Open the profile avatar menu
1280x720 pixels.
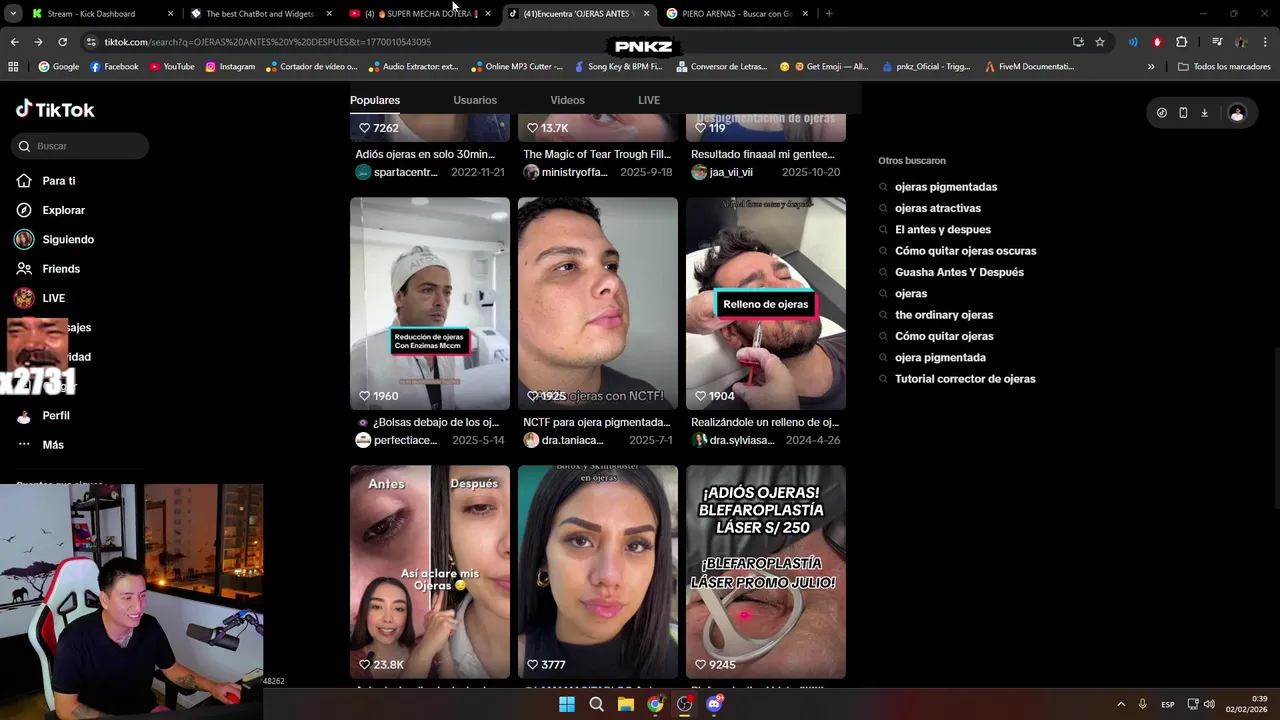[1237, 113]
